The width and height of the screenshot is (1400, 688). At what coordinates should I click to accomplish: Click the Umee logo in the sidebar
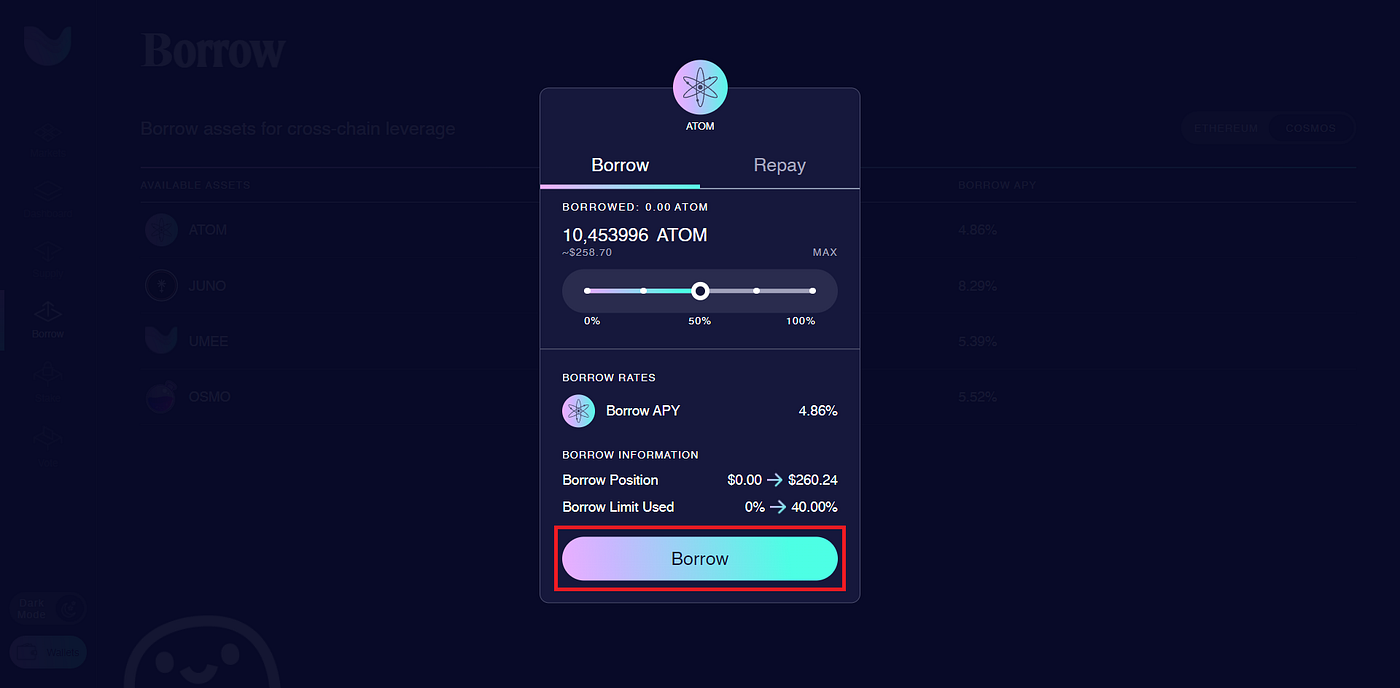click(47, 47)
